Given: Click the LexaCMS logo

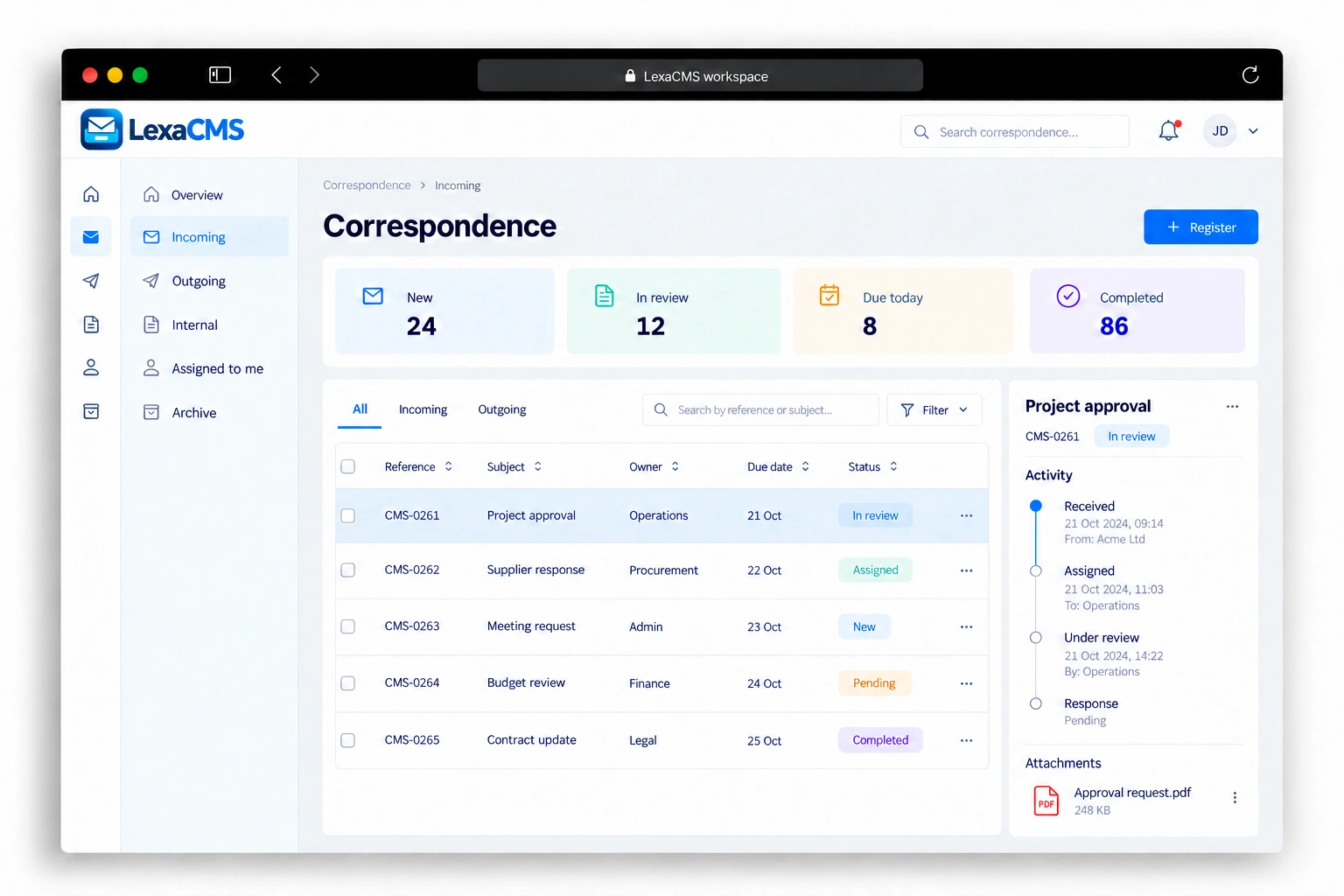Looking at the screenshot, I should click(x=162, y=129).
